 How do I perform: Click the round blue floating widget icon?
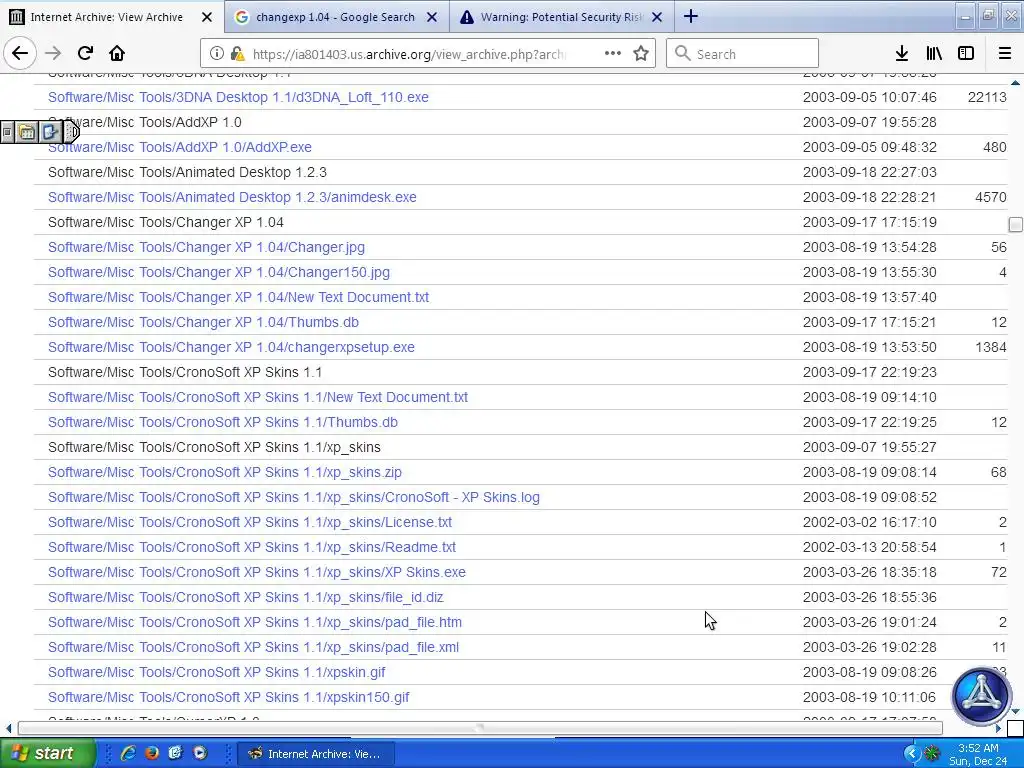coord(981,694)
